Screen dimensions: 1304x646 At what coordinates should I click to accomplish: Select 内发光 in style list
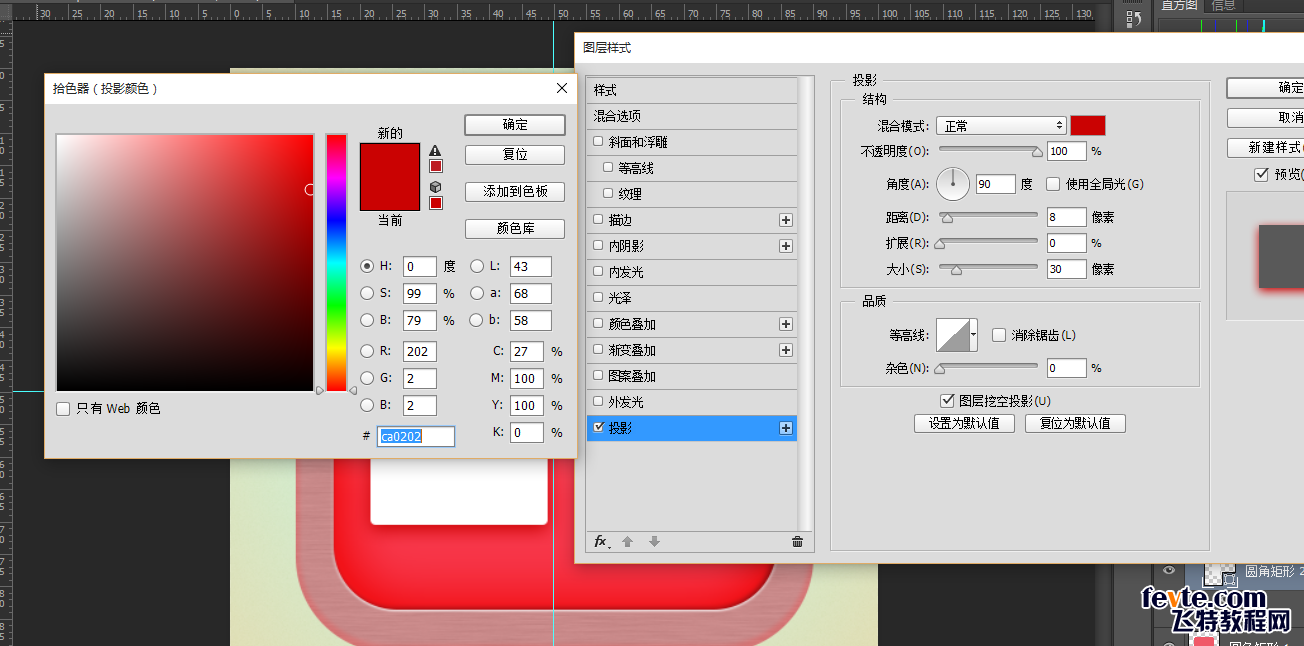pos(692,272)
